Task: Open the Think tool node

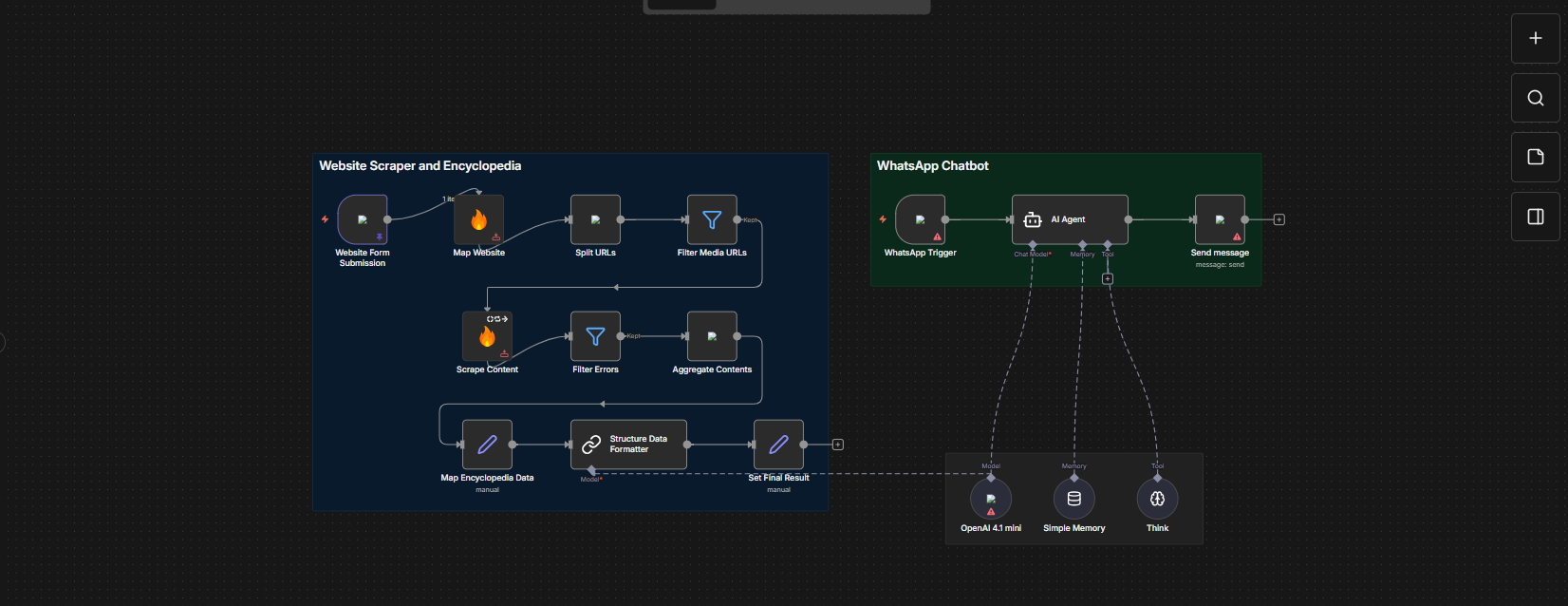Action: click(1157, 499)
